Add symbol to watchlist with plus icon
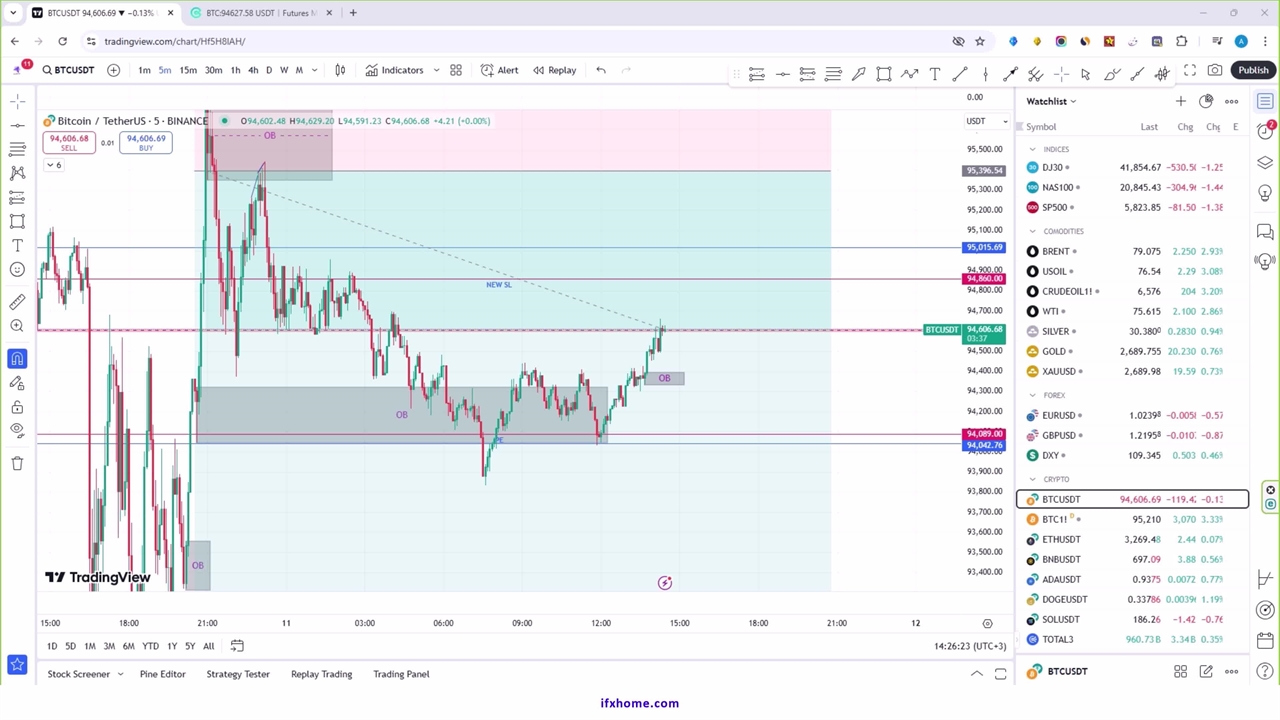The width and height of the screenshot is (1280, 720). (1181, 101)
